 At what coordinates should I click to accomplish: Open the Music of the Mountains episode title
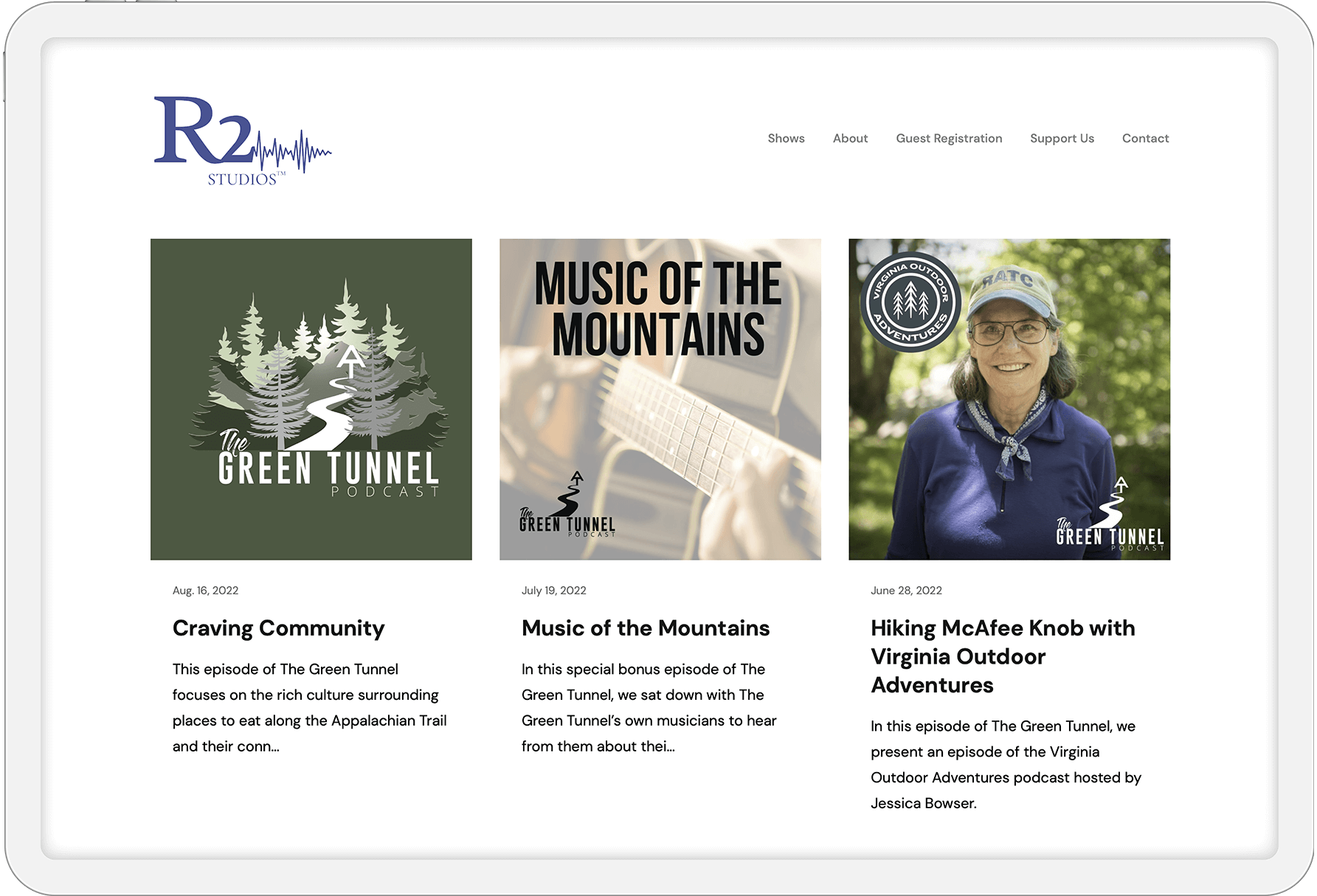pos(646,628)
